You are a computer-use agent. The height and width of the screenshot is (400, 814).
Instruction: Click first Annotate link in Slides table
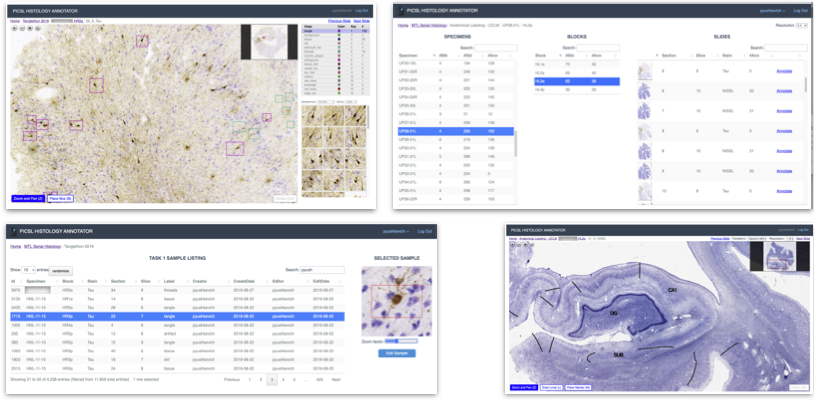point(784,71)
